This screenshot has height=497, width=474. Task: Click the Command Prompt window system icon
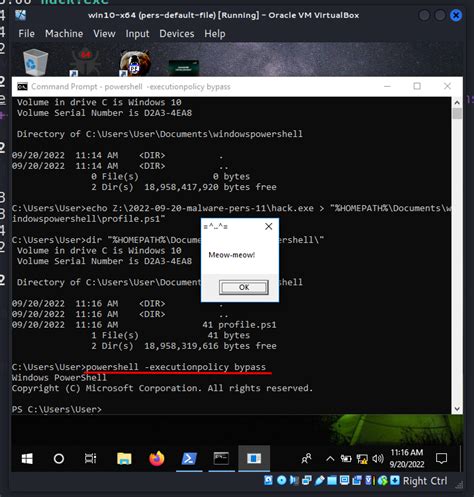pyautogui.click(x=22, y=87)
